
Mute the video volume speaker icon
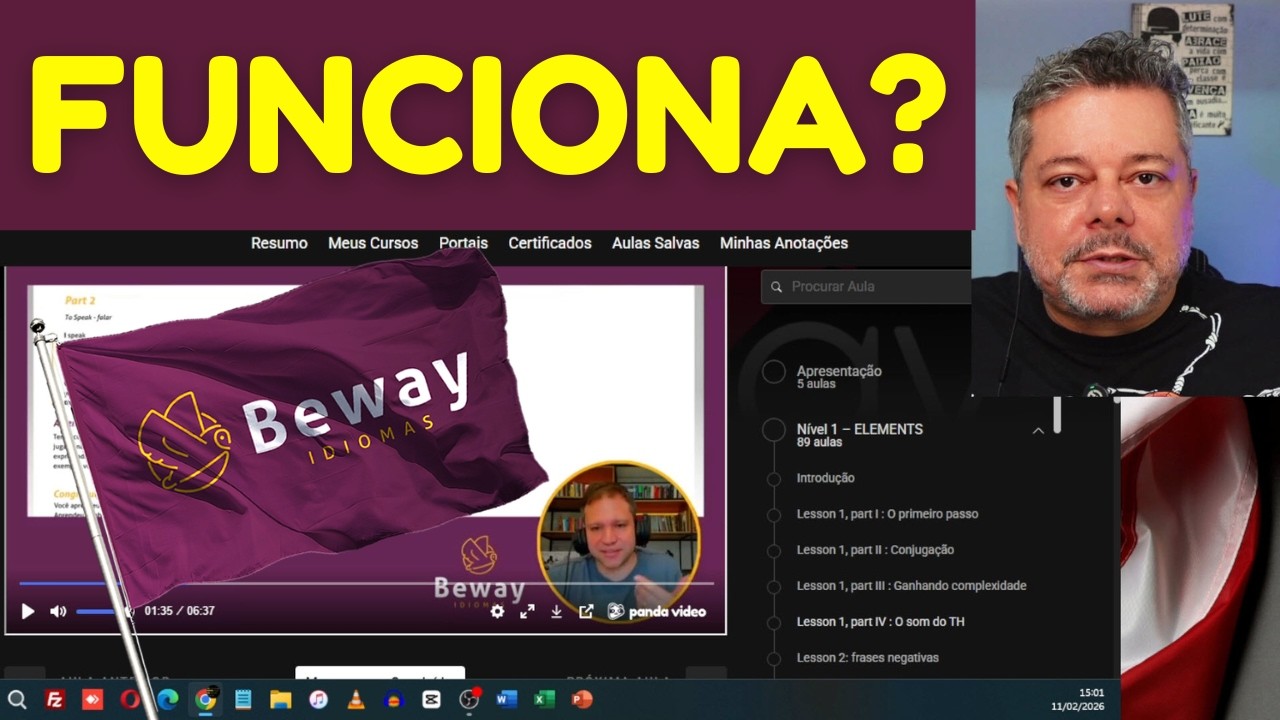[58, 611]
